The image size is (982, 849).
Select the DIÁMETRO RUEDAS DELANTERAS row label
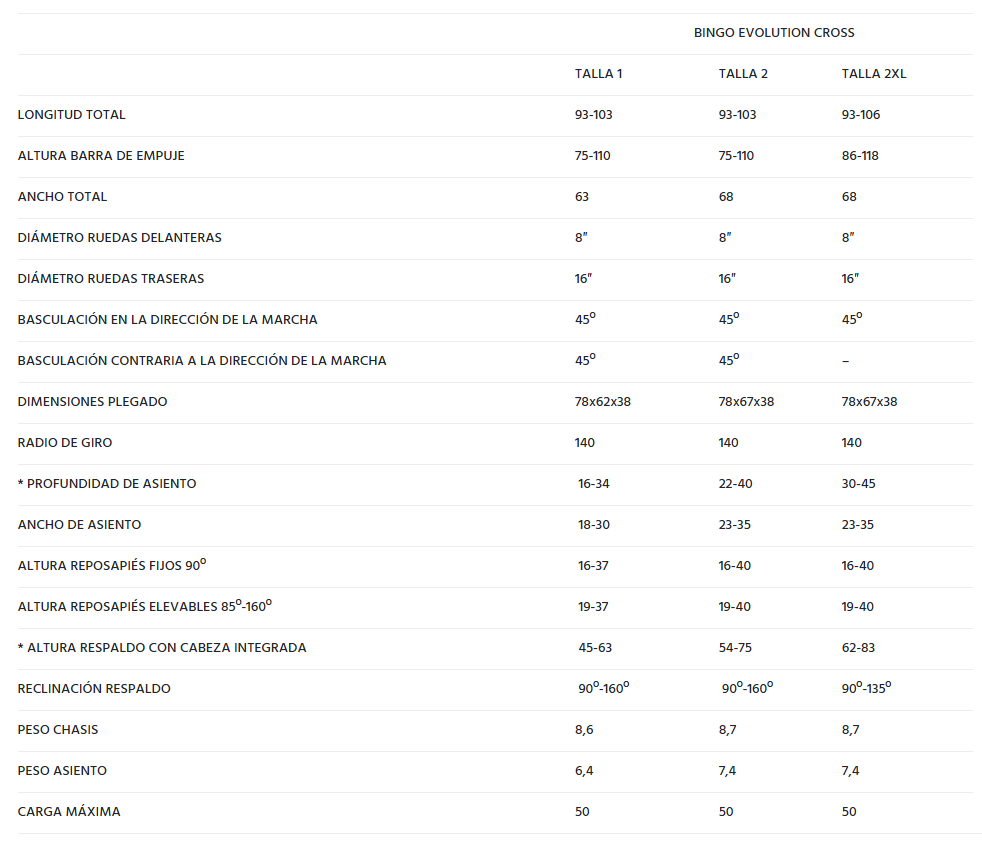[x=120, y=238]
